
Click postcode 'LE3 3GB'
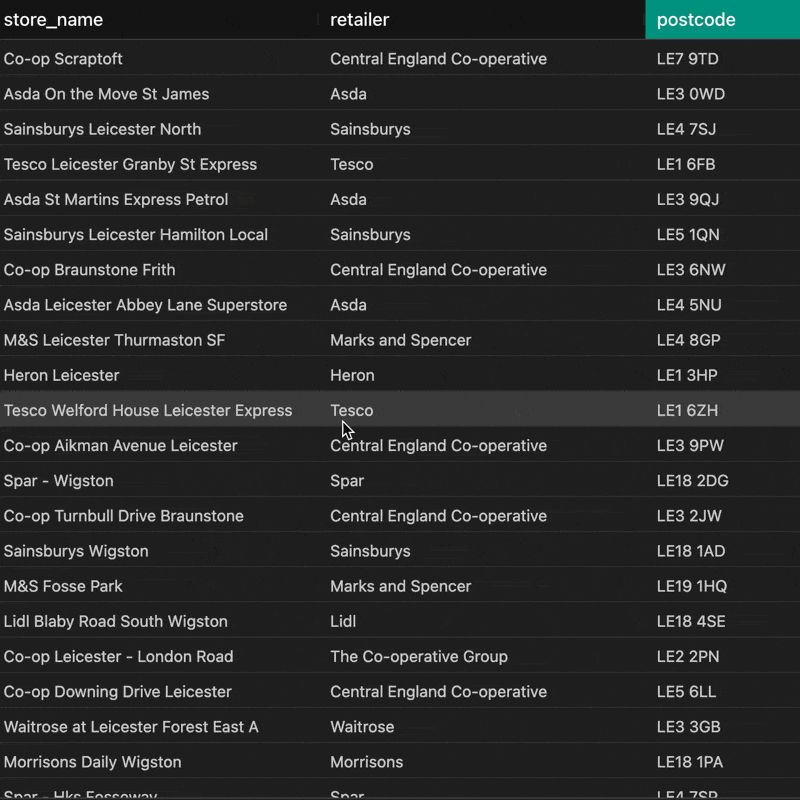(688, 728)
